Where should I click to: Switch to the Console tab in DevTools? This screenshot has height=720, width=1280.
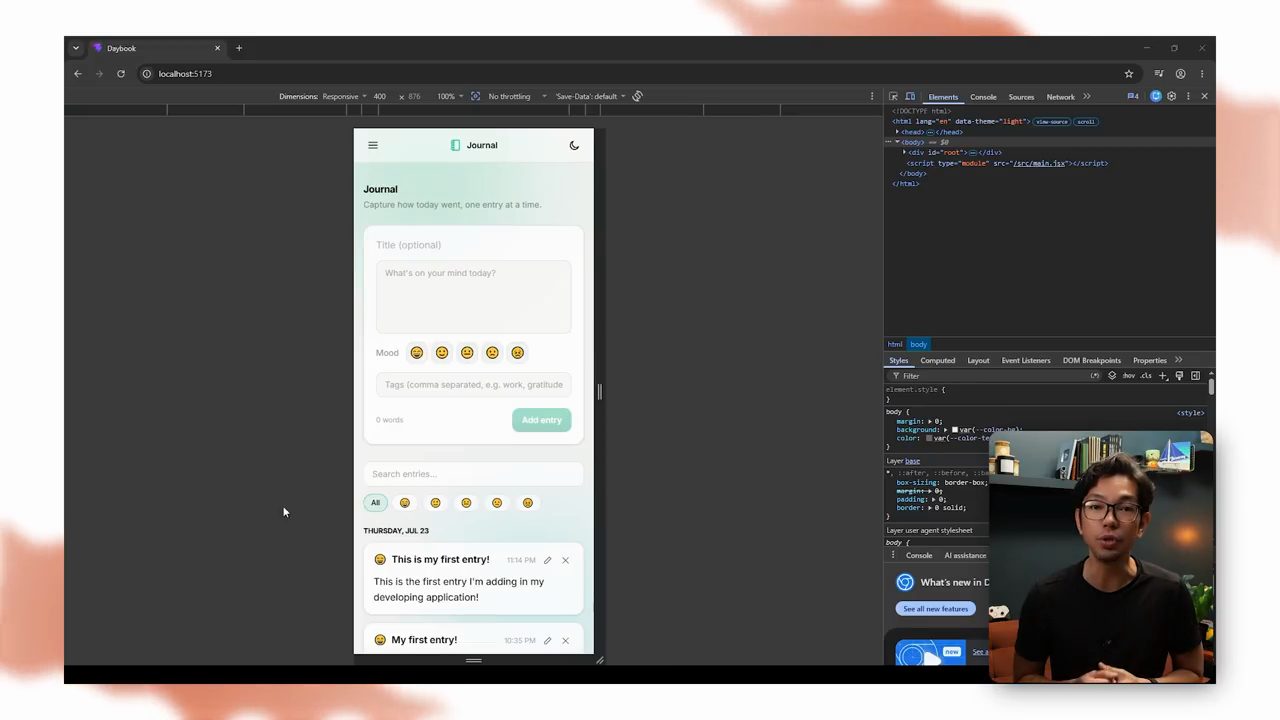[983, 97]
